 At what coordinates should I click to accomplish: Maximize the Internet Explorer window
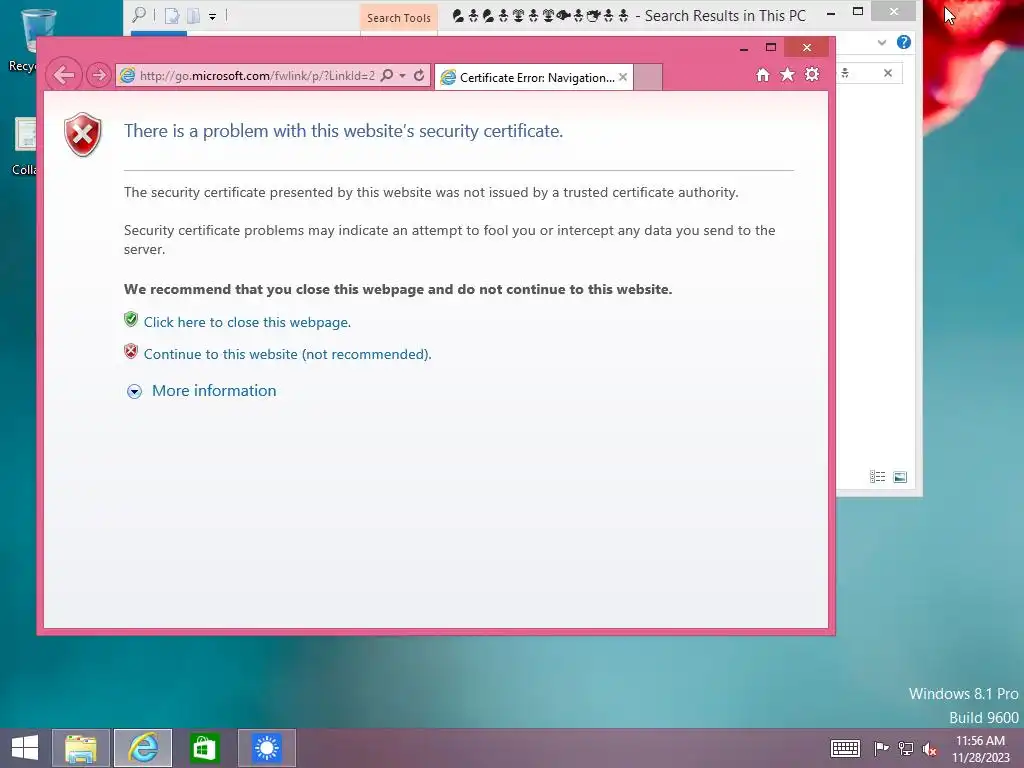pos(771,47)
